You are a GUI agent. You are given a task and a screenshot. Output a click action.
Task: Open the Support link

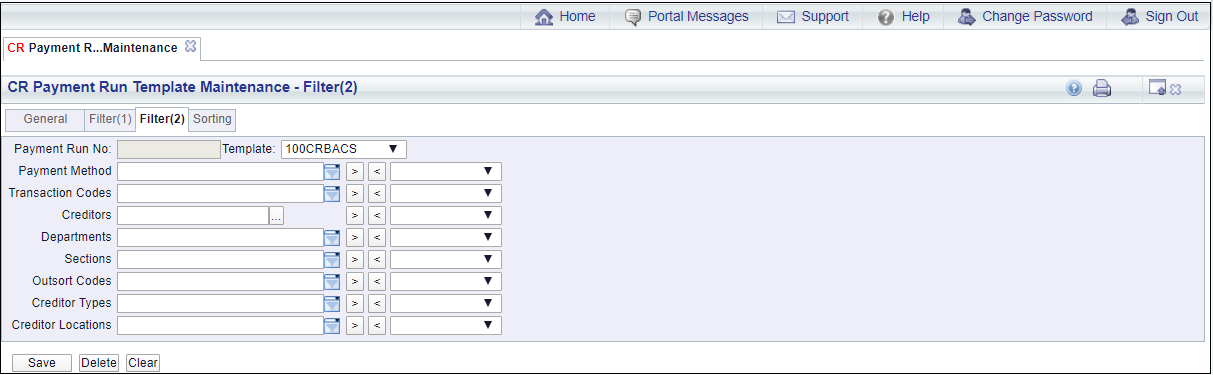[812, 16]
